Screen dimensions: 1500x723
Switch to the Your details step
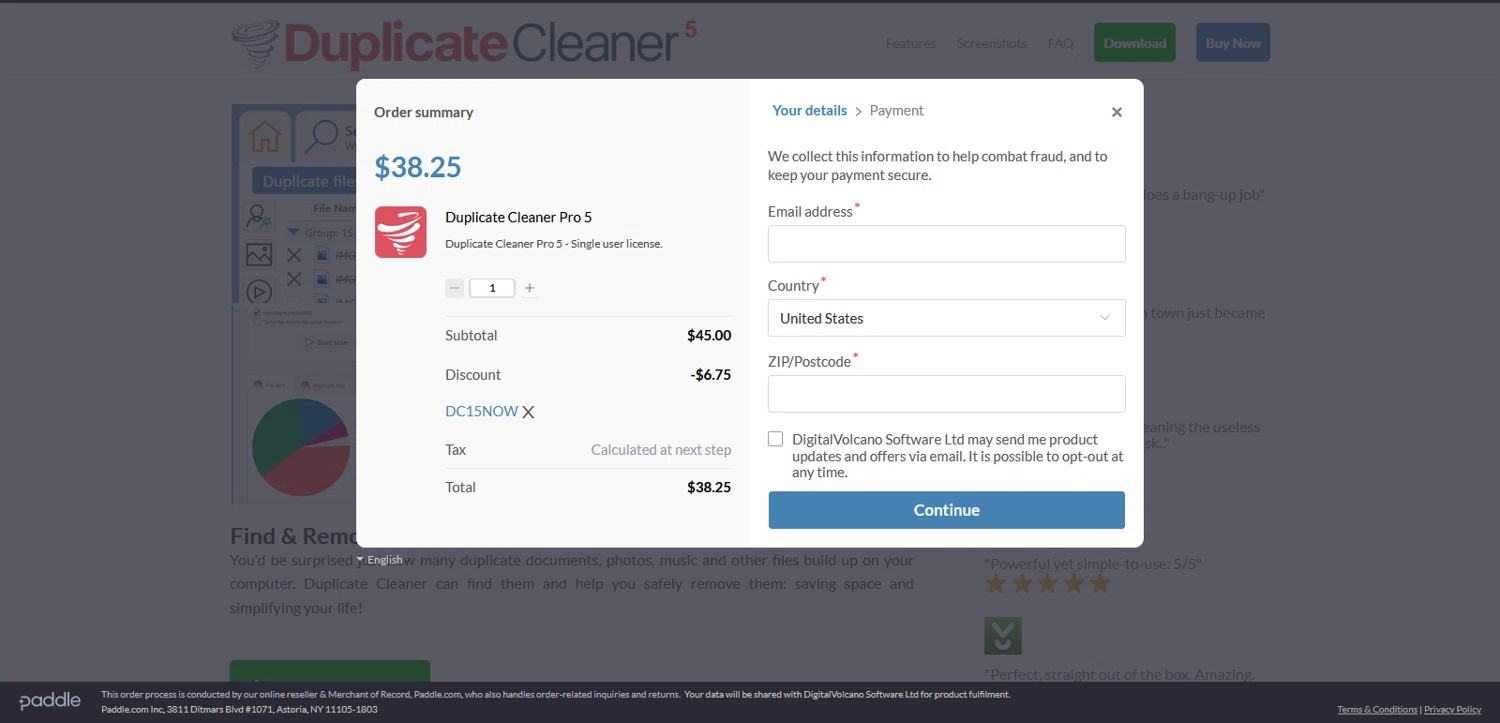pyautogui.click(x=809, y=111)
